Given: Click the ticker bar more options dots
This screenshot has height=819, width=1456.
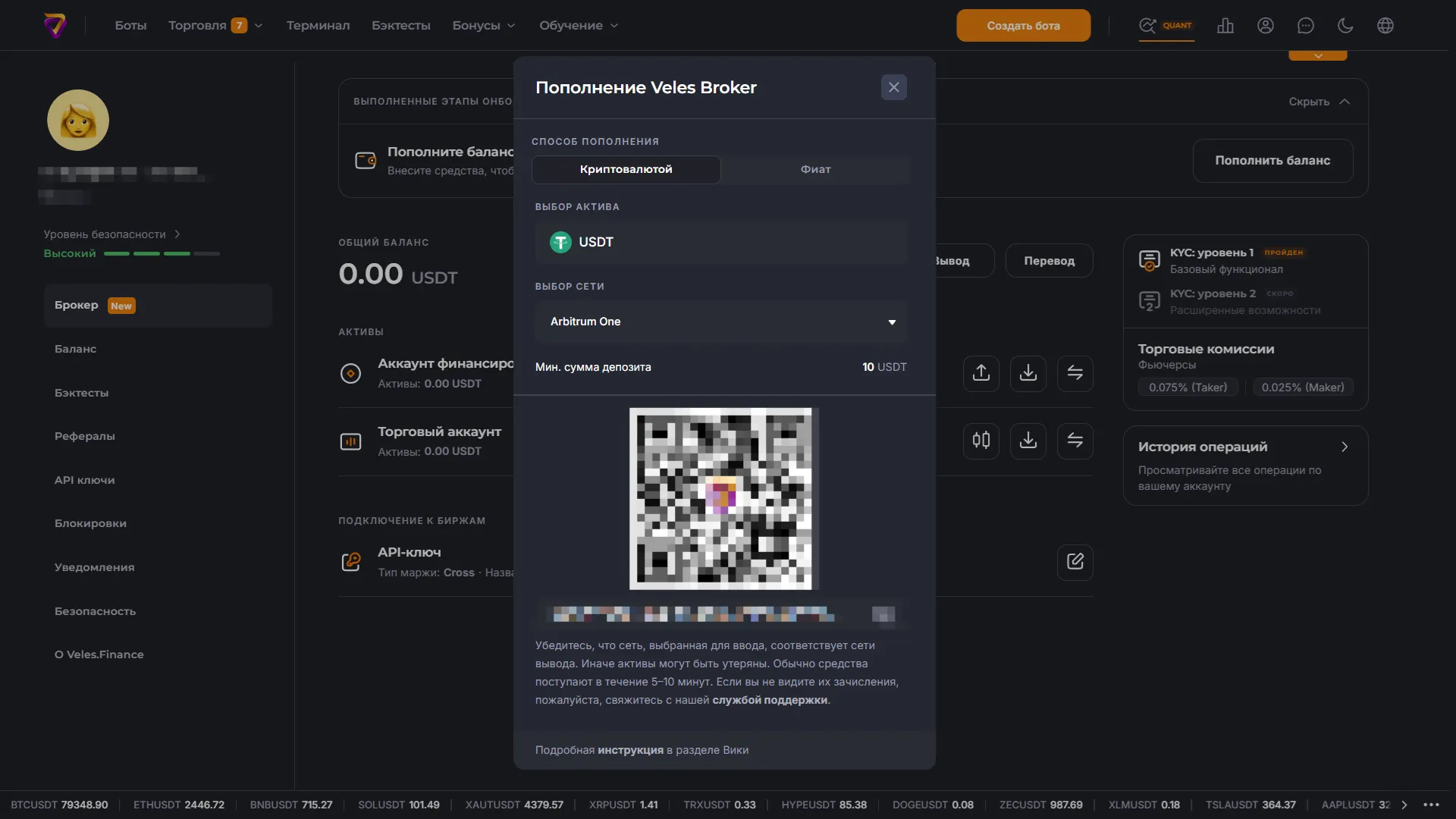Looking at the screenshot, I should coord(1431,805).
